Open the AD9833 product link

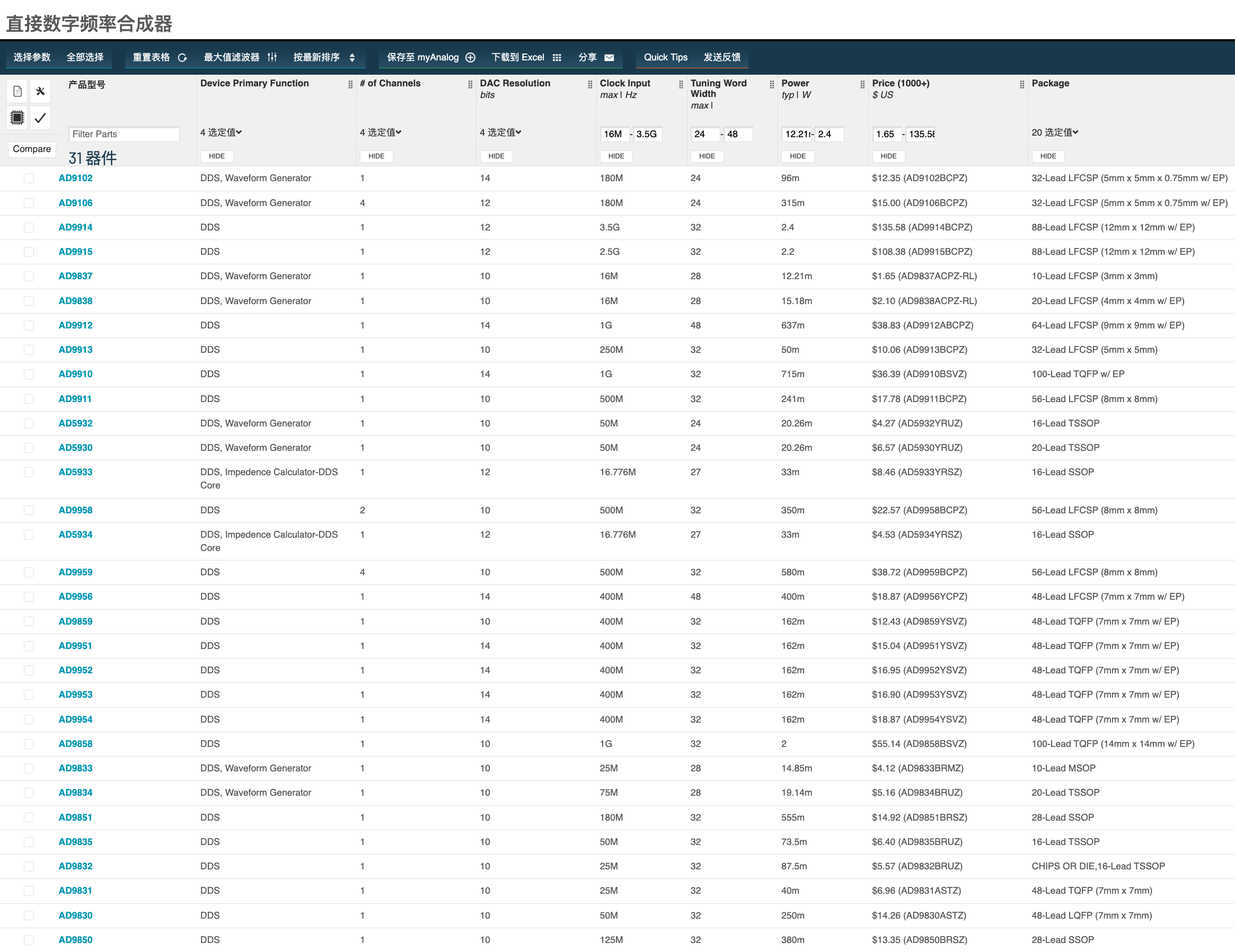[75, 768]
